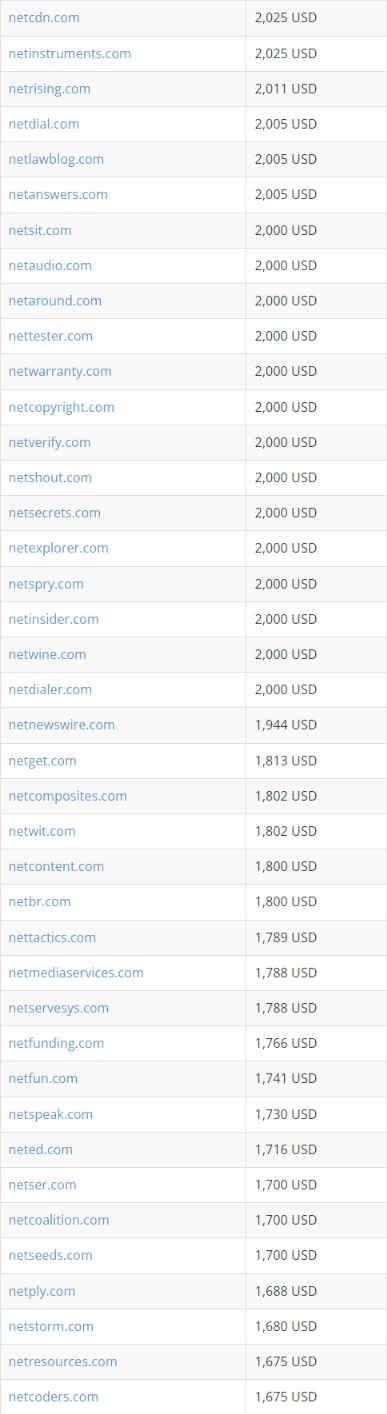Open the netwarranty.com listing

tap(60, 371)
